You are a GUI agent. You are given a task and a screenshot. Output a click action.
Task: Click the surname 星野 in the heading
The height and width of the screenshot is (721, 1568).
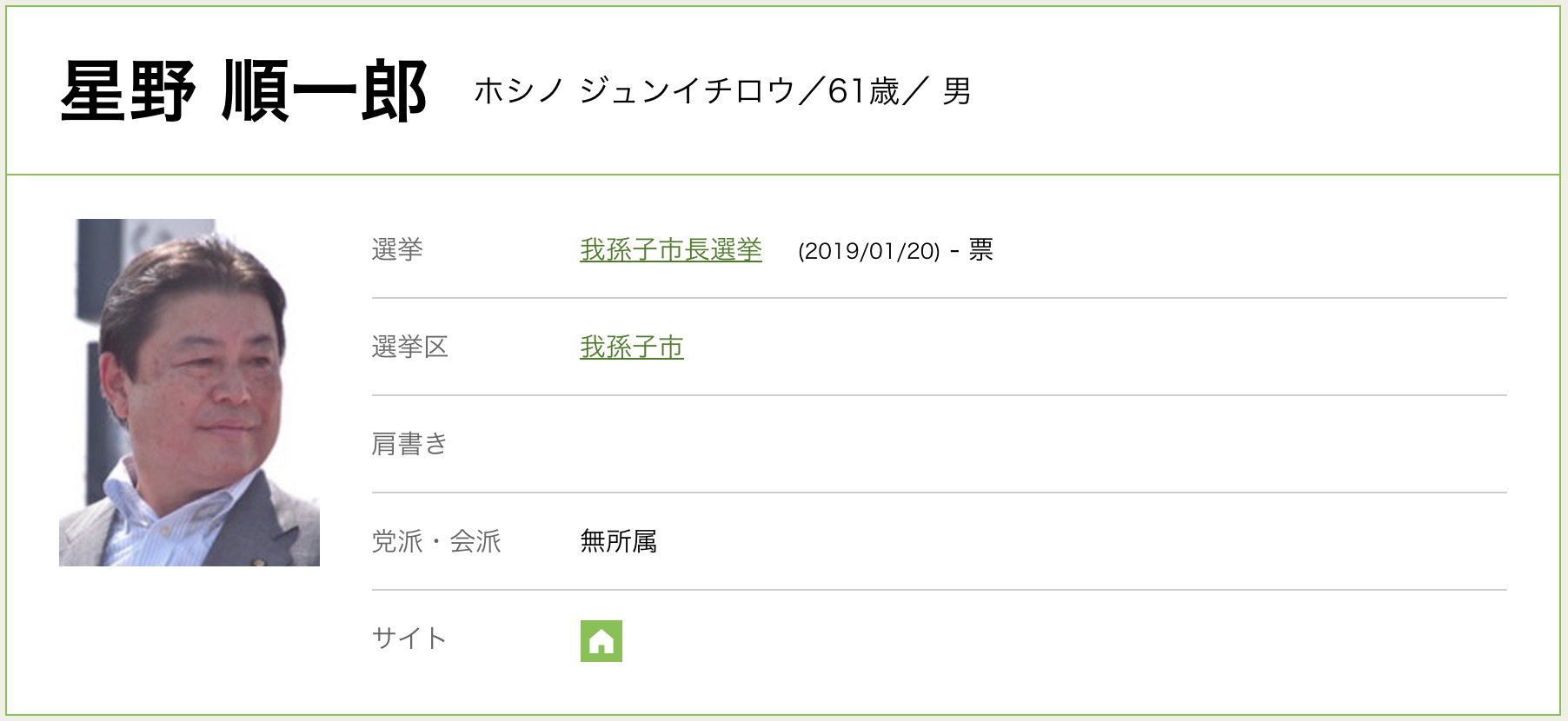pos(129,91)
